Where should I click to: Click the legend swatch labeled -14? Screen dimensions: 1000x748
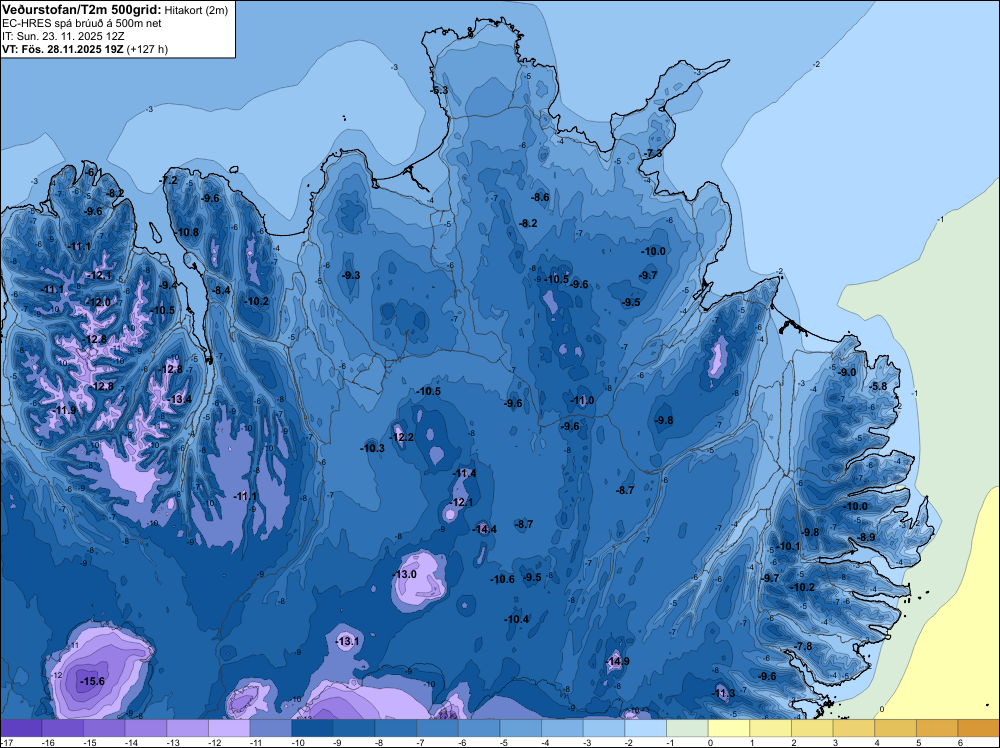pos(146,728)
